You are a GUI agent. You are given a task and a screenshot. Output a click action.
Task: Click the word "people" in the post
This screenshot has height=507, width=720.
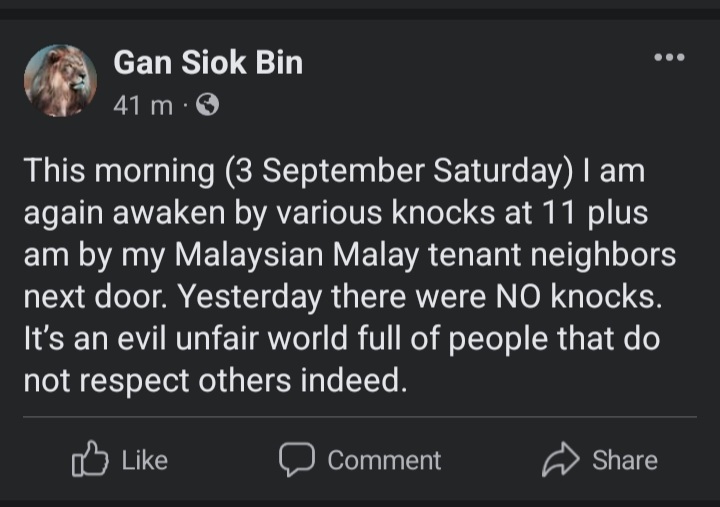[519, 340]
